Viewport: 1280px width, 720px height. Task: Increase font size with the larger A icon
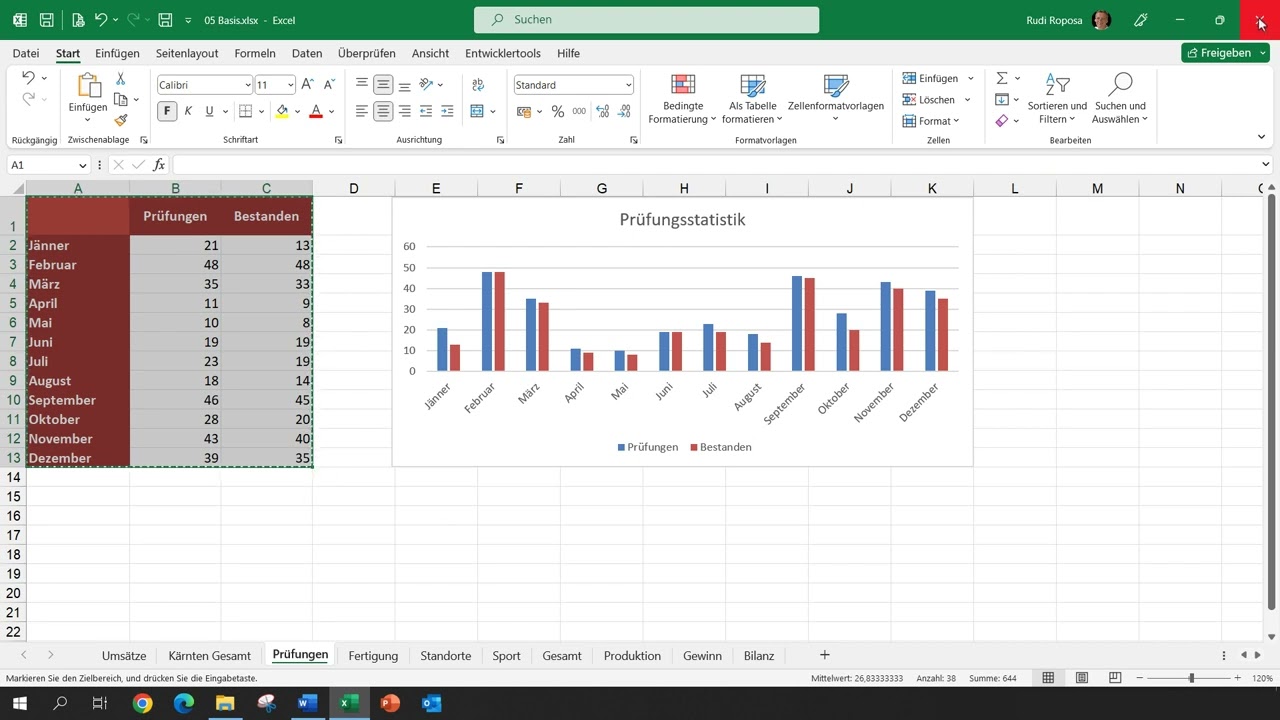[x=308, y=85]
